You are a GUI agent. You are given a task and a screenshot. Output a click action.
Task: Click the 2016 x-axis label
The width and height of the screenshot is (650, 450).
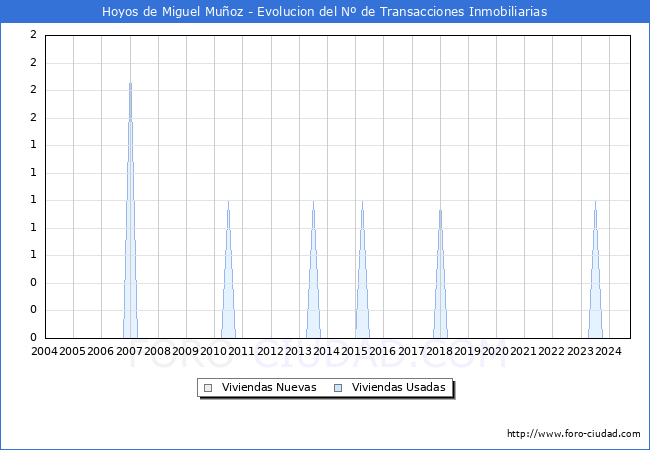[383, 351]
